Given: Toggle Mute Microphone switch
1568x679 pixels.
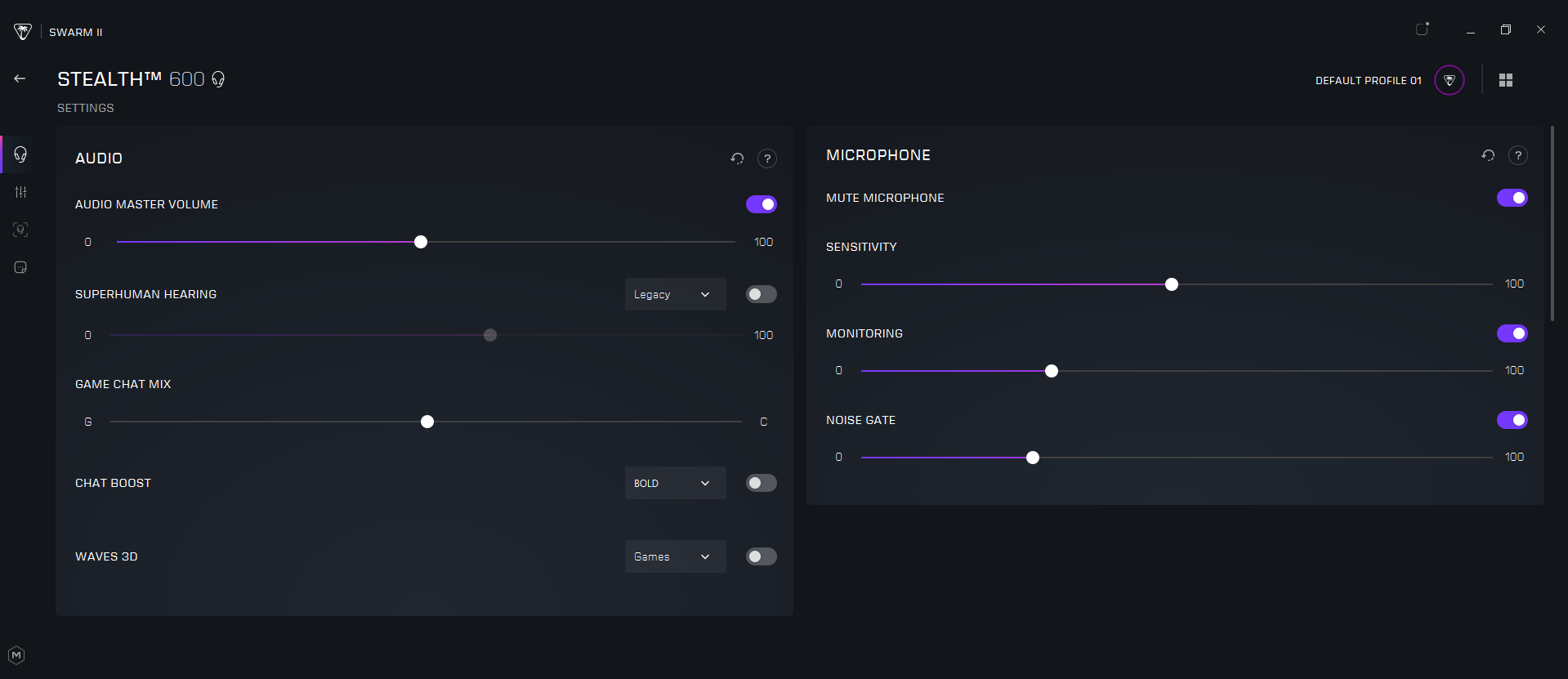Looking at the screenshot, I should click(x=1512, y=198).
